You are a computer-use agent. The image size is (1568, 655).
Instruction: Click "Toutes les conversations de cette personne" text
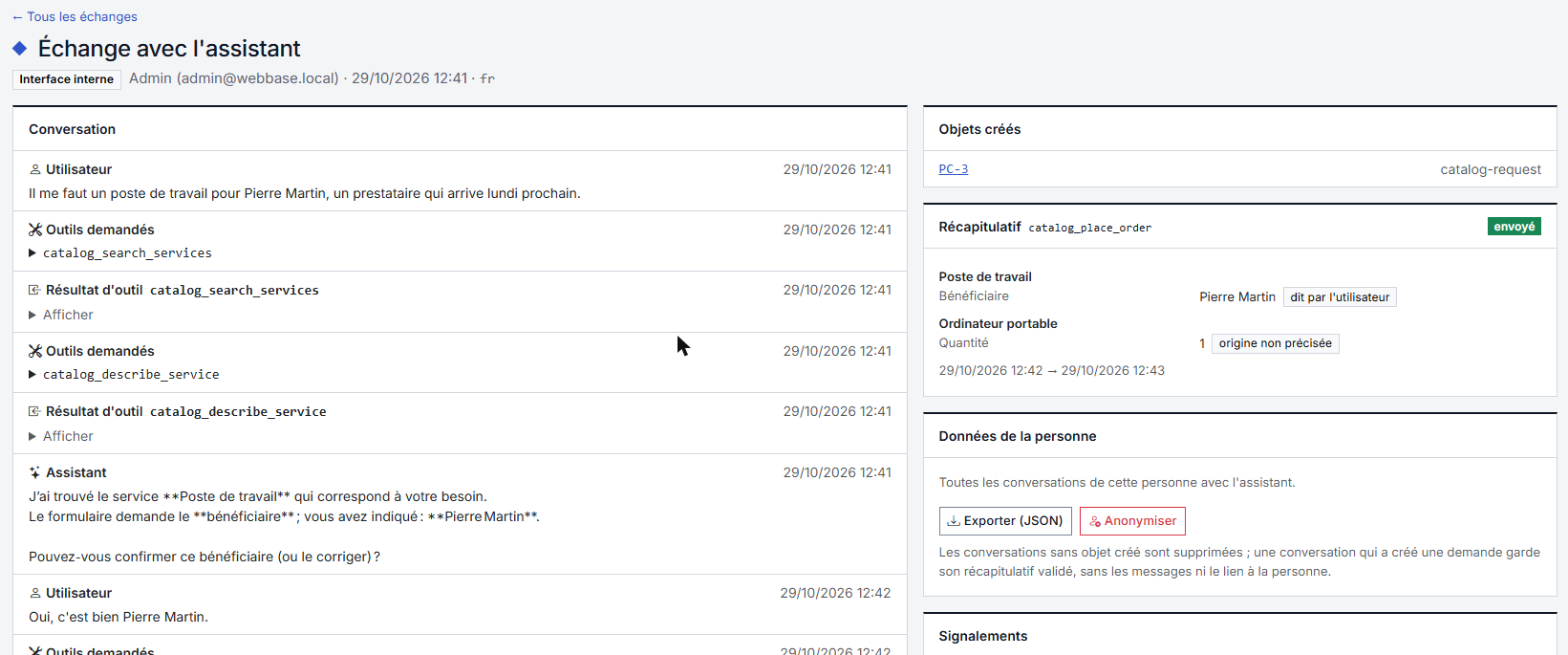tap(1117, 482)
